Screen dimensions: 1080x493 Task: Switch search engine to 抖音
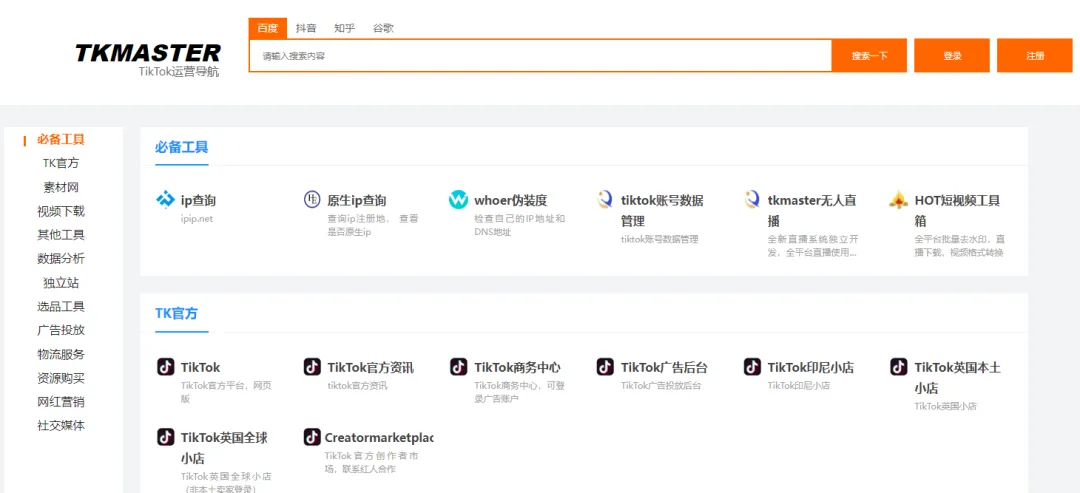tap(306, 28)
